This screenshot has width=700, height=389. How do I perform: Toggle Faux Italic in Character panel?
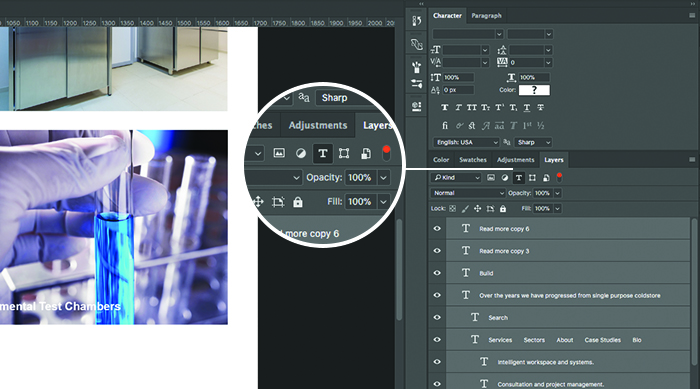[x=458, y=108]
